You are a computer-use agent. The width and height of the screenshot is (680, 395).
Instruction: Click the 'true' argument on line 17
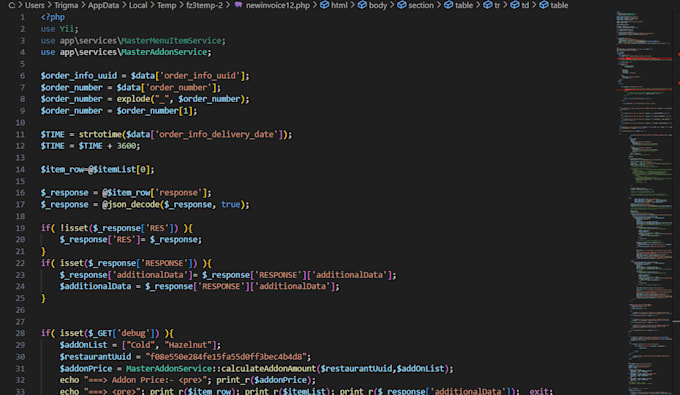pos(231,205)
